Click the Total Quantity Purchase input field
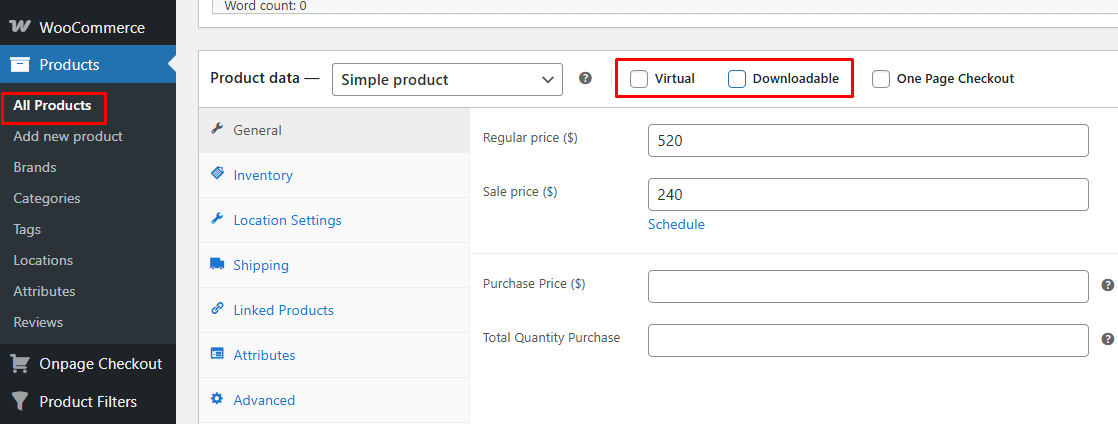This screenshot has height=424, width=1118. (868, 340)
